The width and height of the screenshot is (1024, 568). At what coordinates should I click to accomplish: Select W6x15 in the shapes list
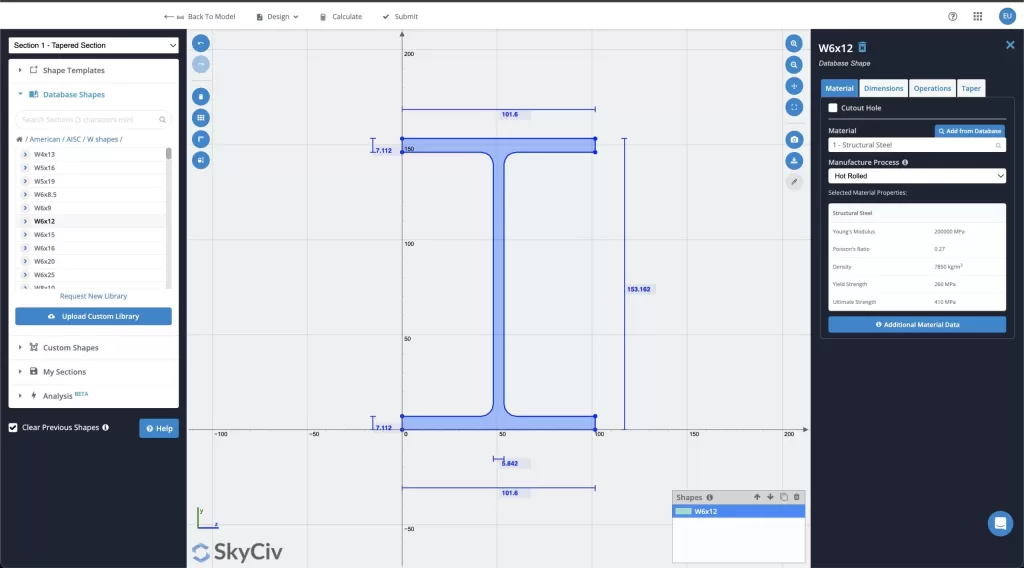click(x=44, y=234)
